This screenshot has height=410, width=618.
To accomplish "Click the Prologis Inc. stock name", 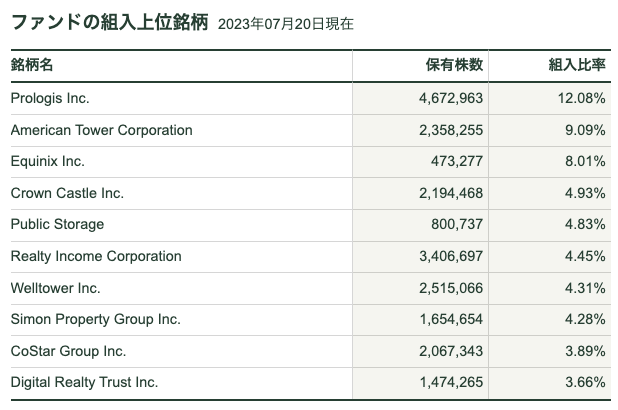I will [x=50, y=99].
